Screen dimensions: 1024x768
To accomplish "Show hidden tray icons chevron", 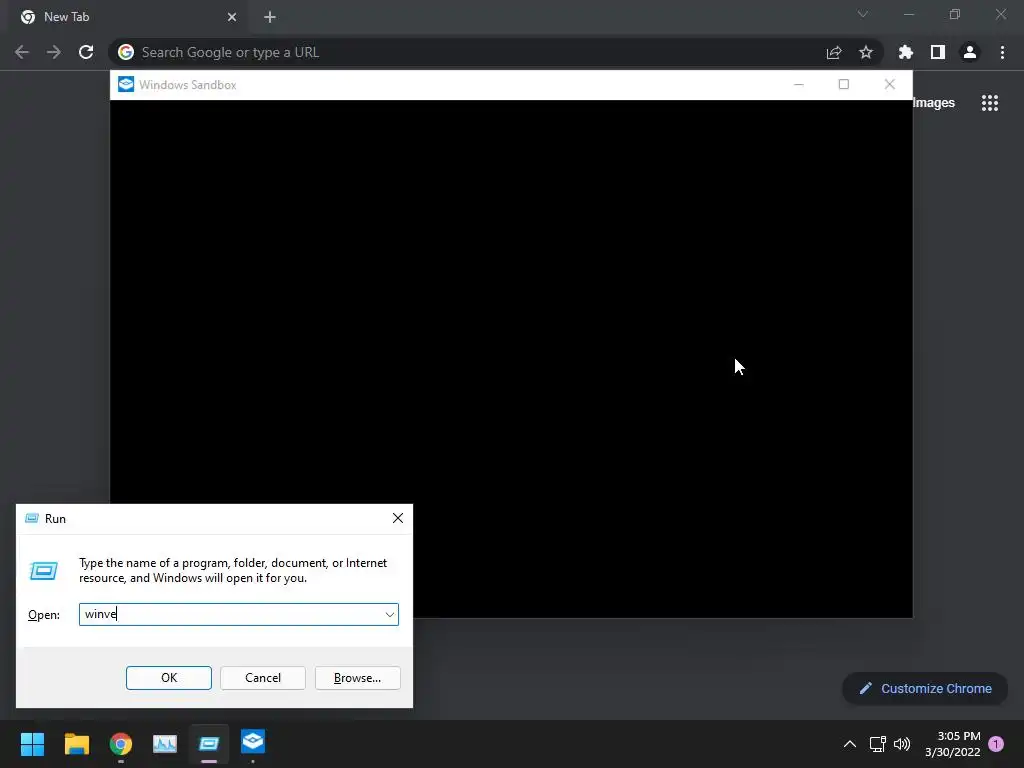I will click(x=850, y=744).
